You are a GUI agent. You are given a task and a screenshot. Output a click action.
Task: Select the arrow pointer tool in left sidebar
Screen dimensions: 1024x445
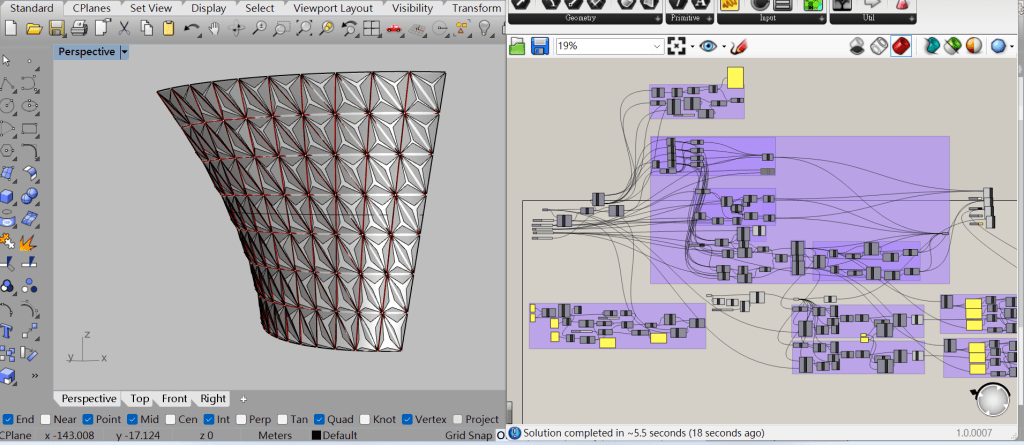coord(7,61)
